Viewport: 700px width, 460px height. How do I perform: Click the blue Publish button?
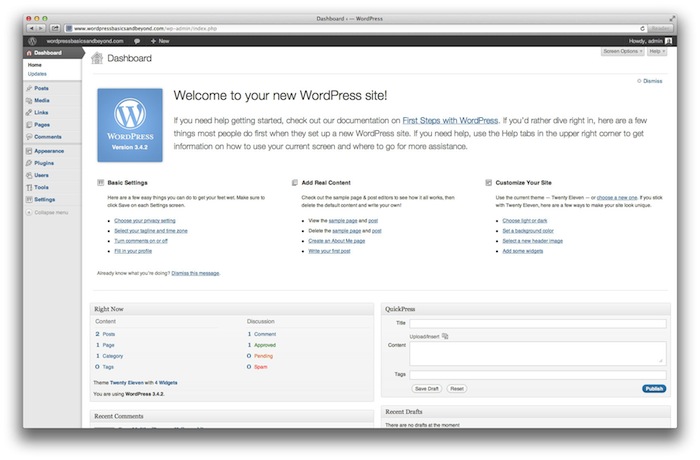tap(654, 389)
